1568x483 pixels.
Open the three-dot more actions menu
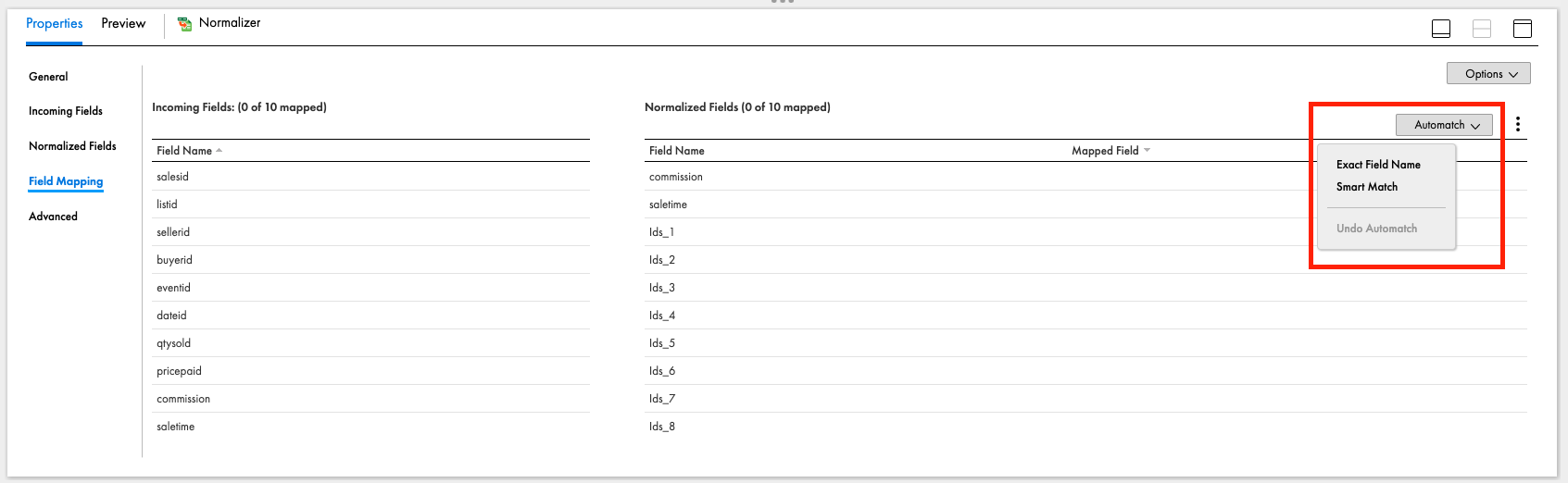(1518, 124)
